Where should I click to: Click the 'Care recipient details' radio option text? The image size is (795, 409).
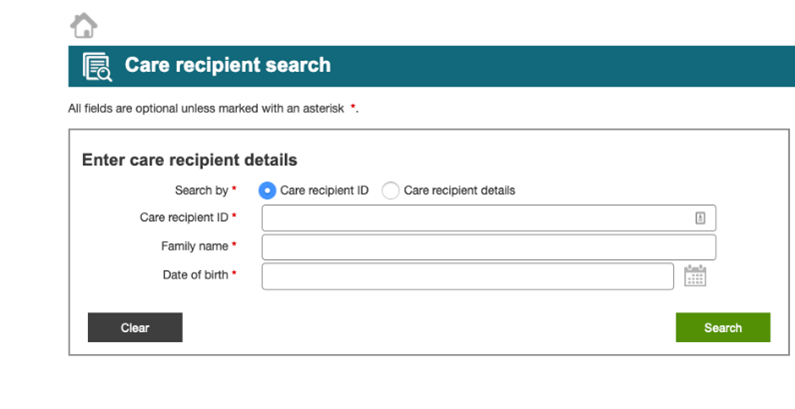[x=459, y=191]
